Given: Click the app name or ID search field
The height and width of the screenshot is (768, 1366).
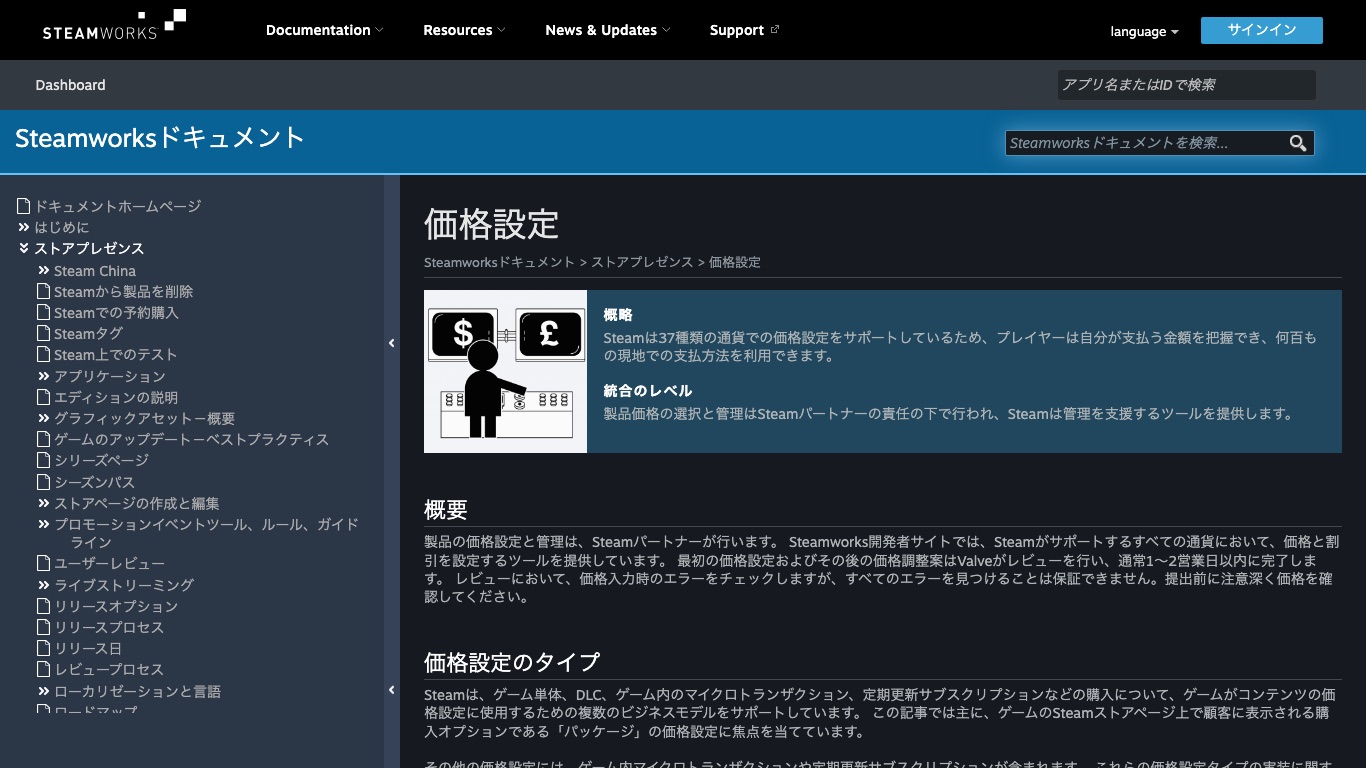Looking at the screenshot, I should click(x=1187, y=85).
